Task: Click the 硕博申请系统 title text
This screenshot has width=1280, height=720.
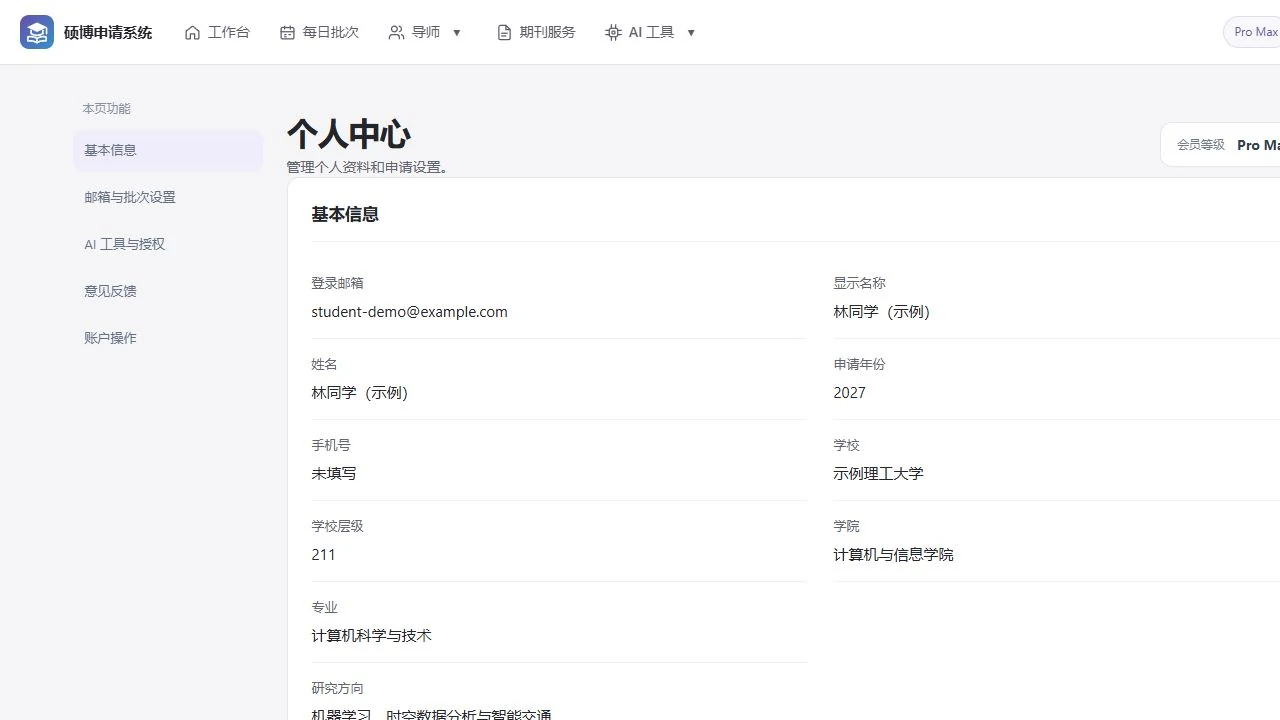Action: [108, 32]
